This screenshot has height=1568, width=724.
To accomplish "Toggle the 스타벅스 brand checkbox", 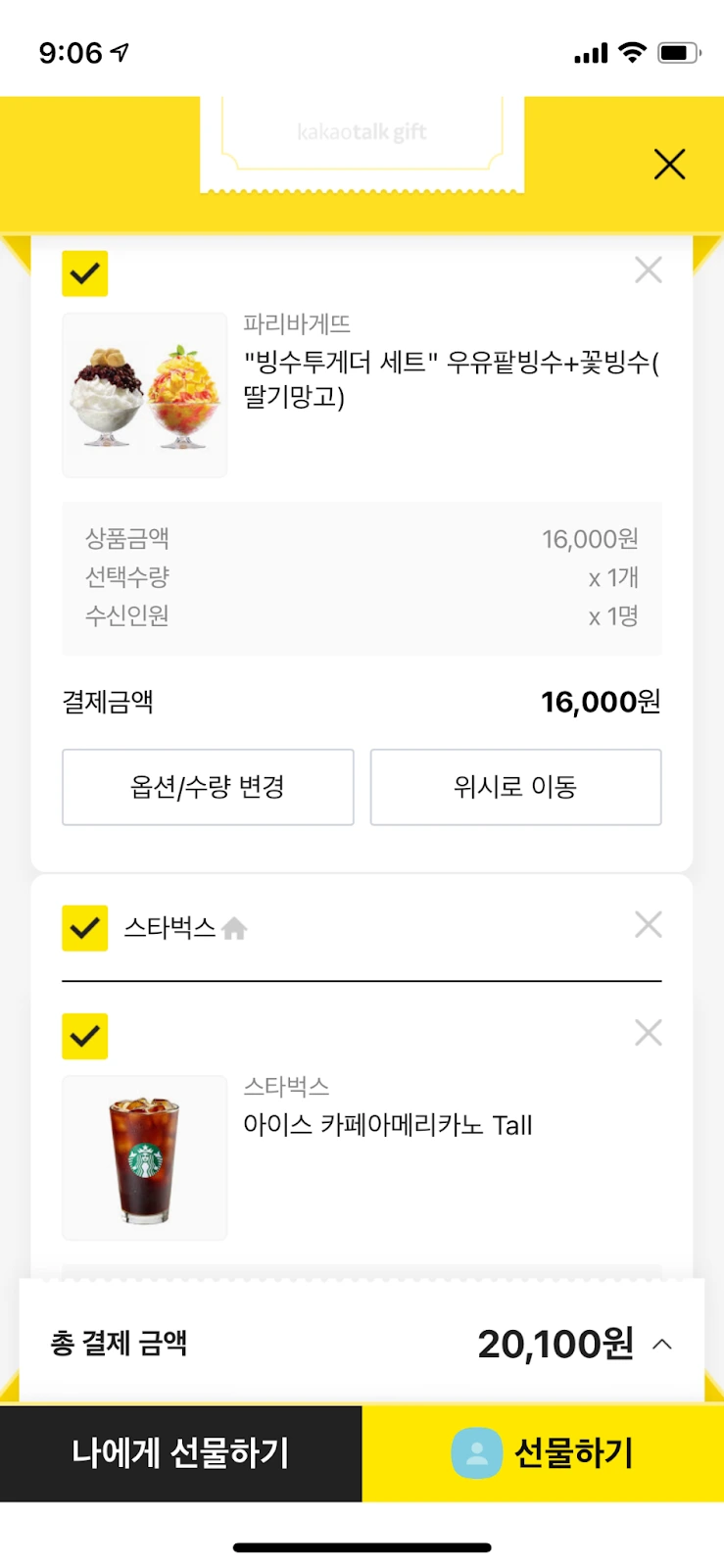I will (85, 928).
